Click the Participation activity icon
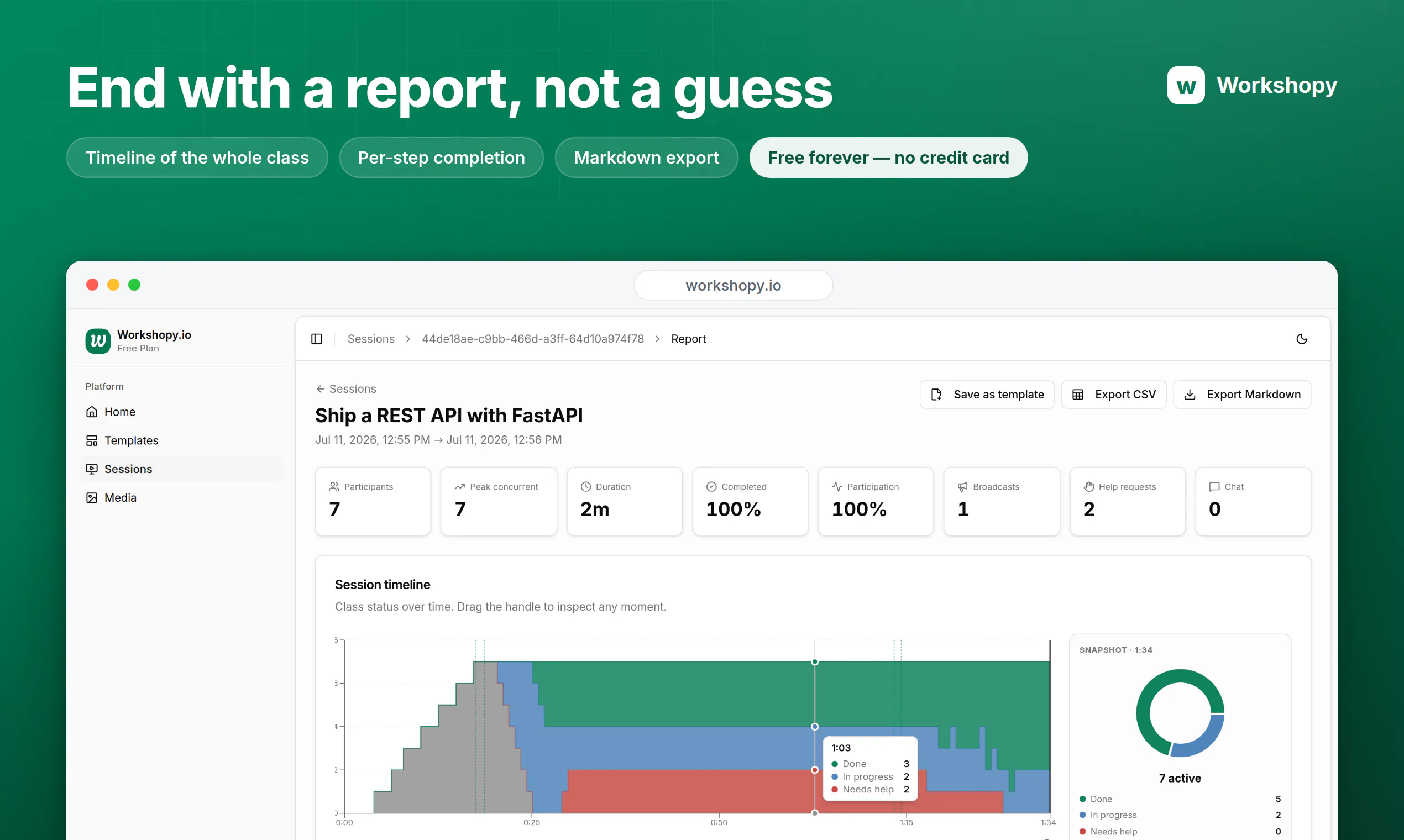The height and width of the screenshot is (840, 1404). (837, 487)
